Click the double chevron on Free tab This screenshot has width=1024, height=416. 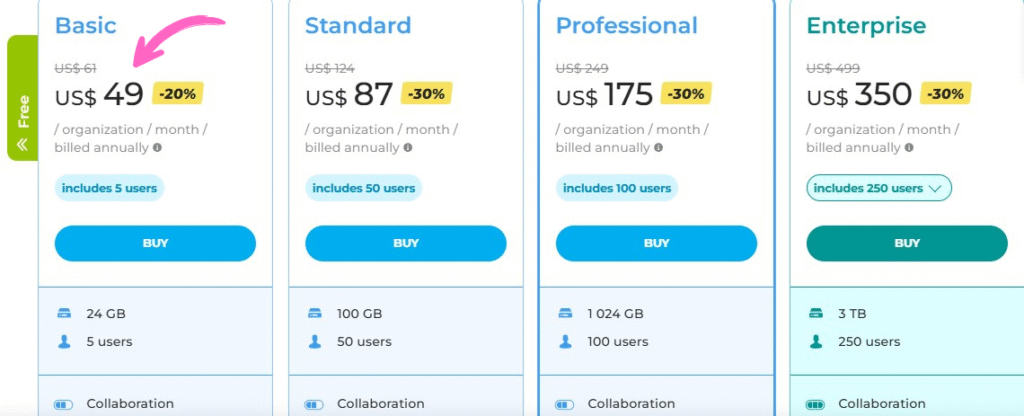[x=22, y=145]
